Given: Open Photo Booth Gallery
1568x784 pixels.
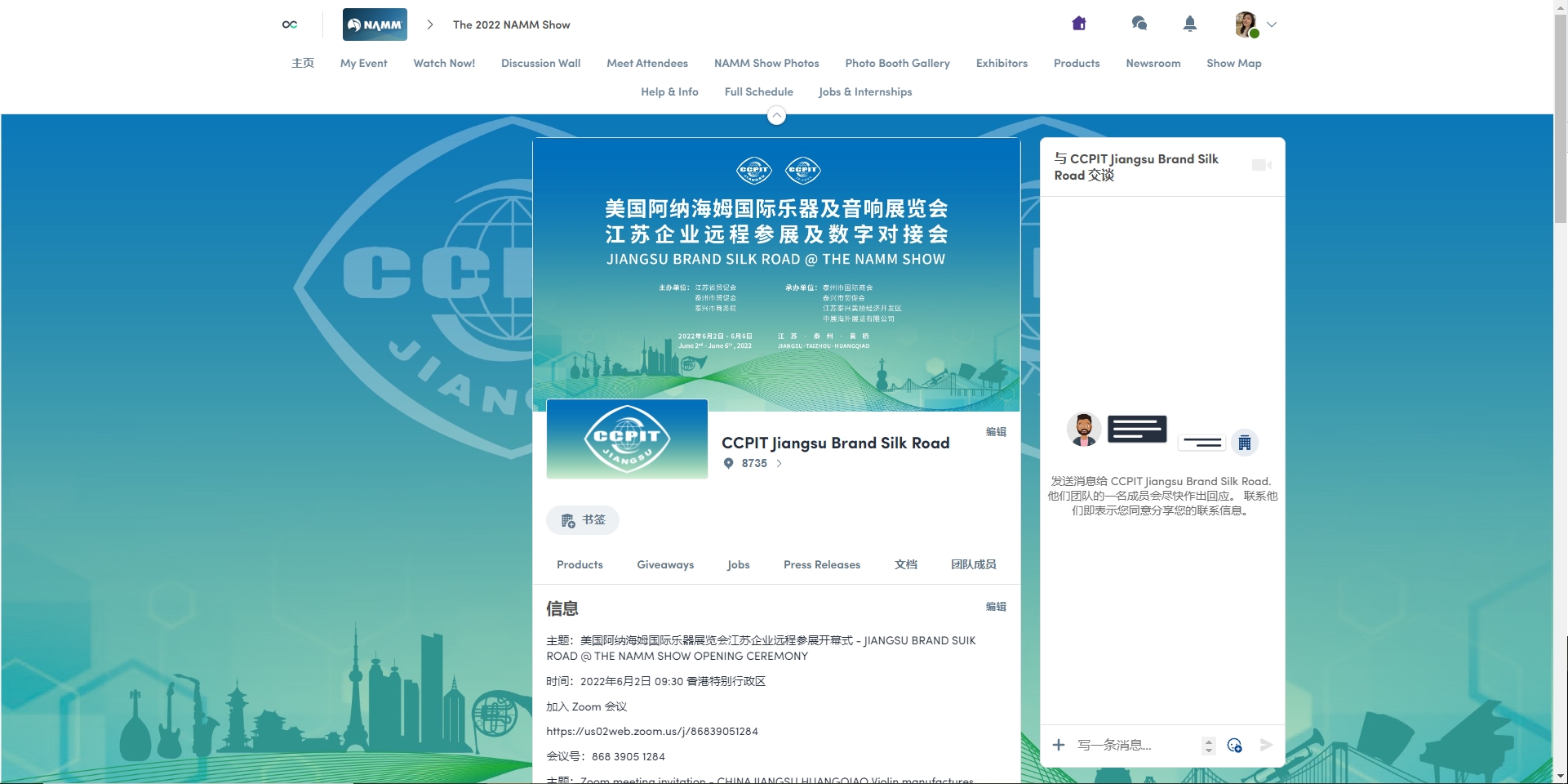Looking at the screenshot, I should point(898,63).
